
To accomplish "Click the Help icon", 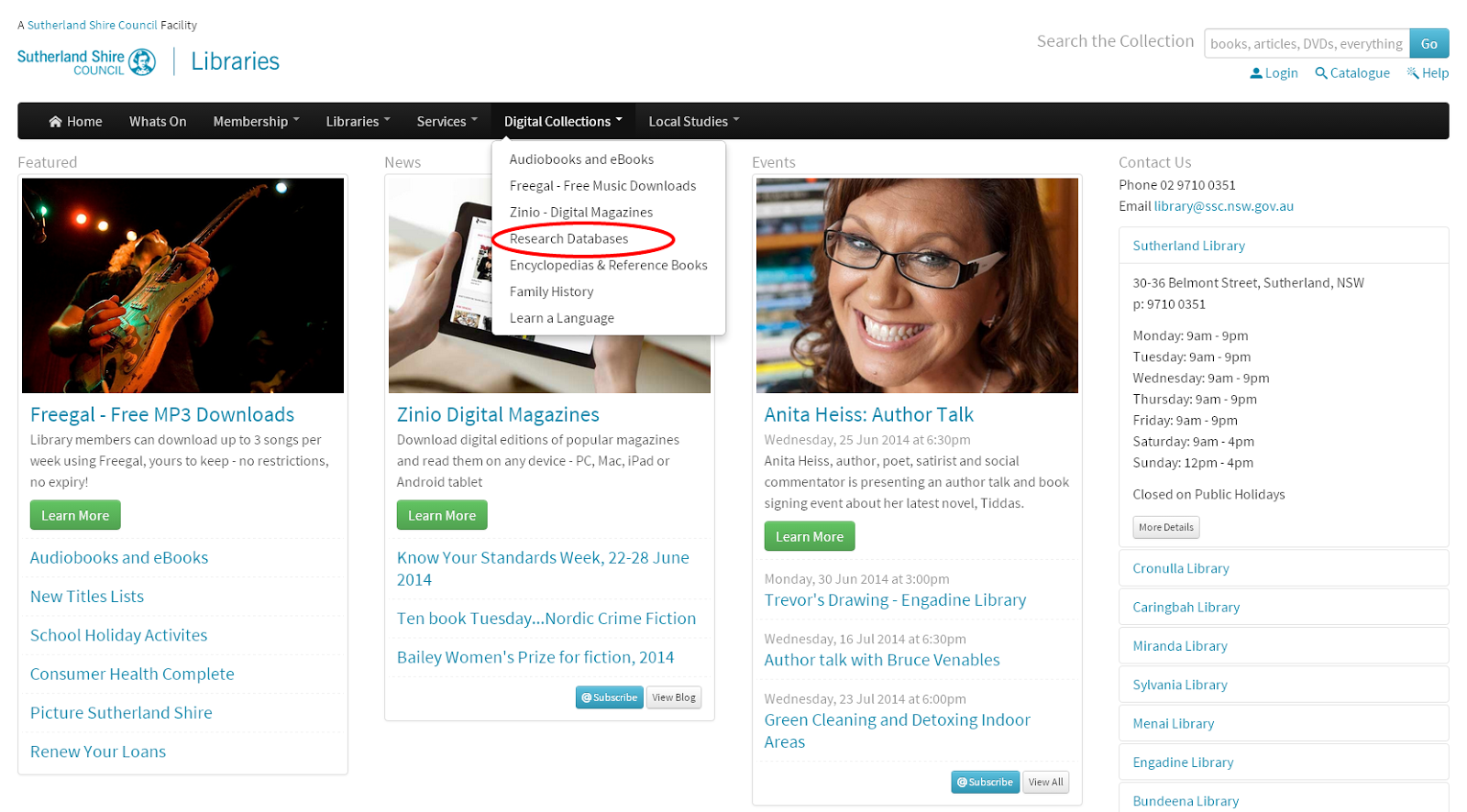I will 1413,73.
